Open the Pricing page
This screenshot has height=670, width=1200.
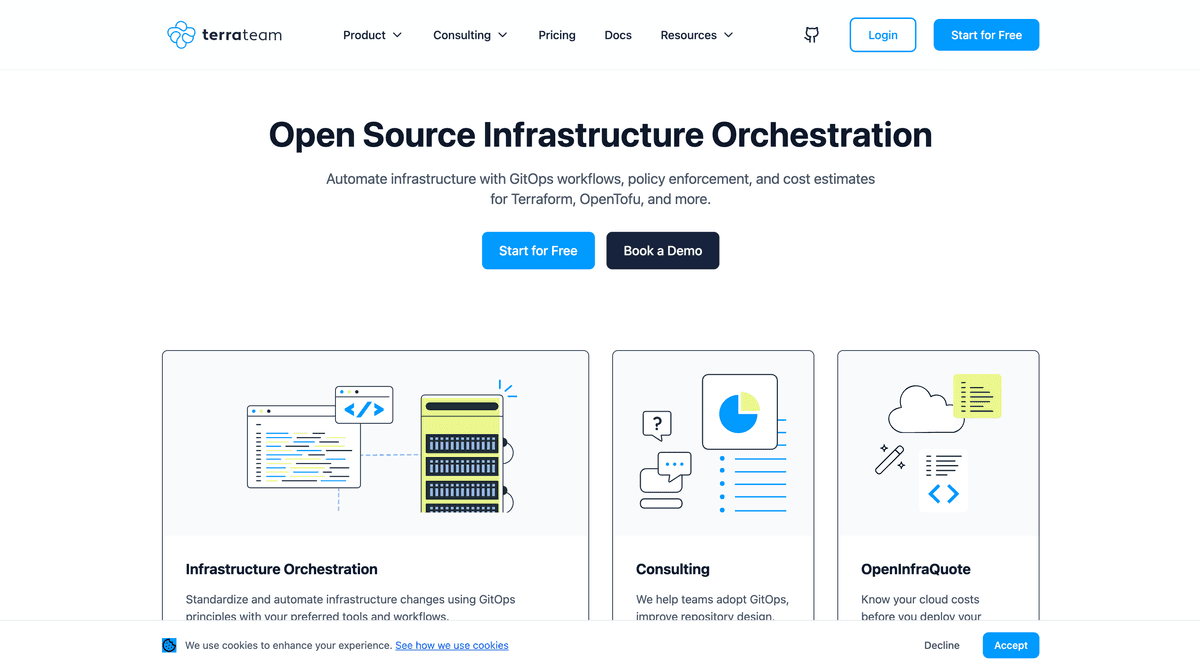click(x=557, y=35)
